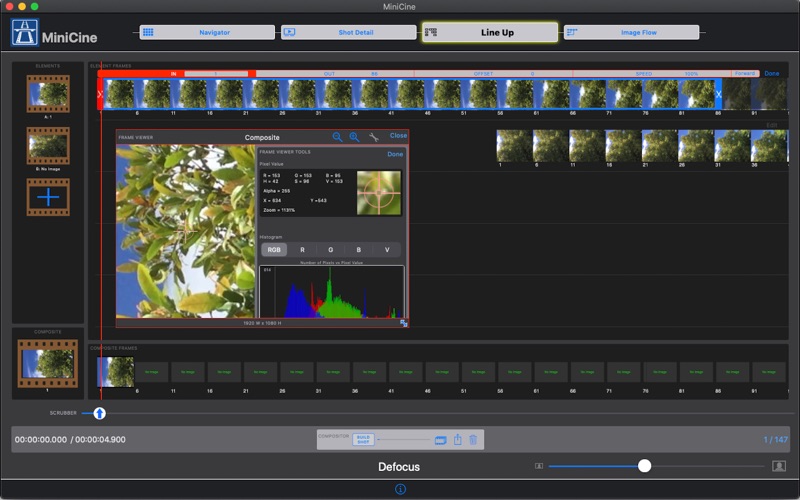Screen dimensions: 800x500
Task: Show the V channel histogram
Action: (x=387, y=249)
